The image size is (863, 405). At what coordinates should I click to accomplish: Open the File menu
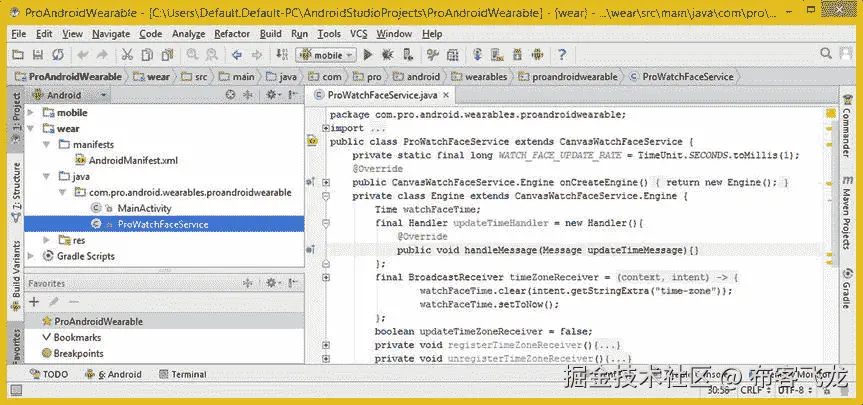point(19,34)
